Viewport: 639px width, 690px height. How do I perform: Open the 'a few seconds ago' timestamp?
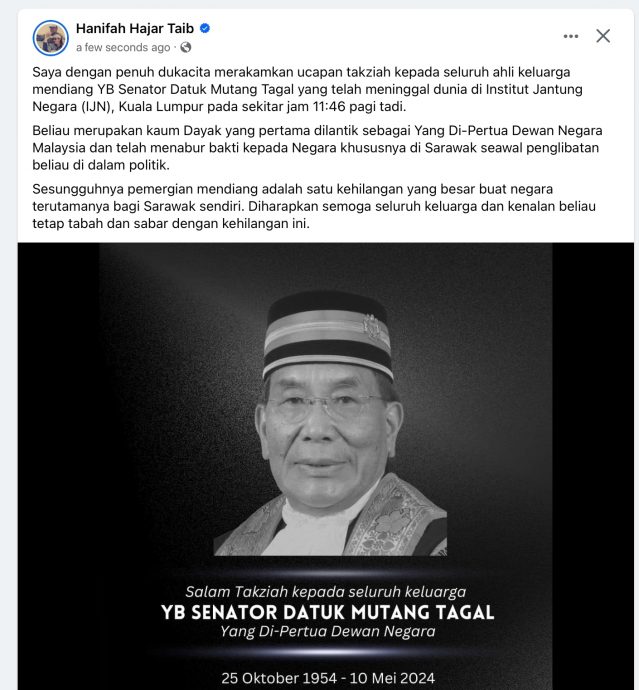coord(123,48)
